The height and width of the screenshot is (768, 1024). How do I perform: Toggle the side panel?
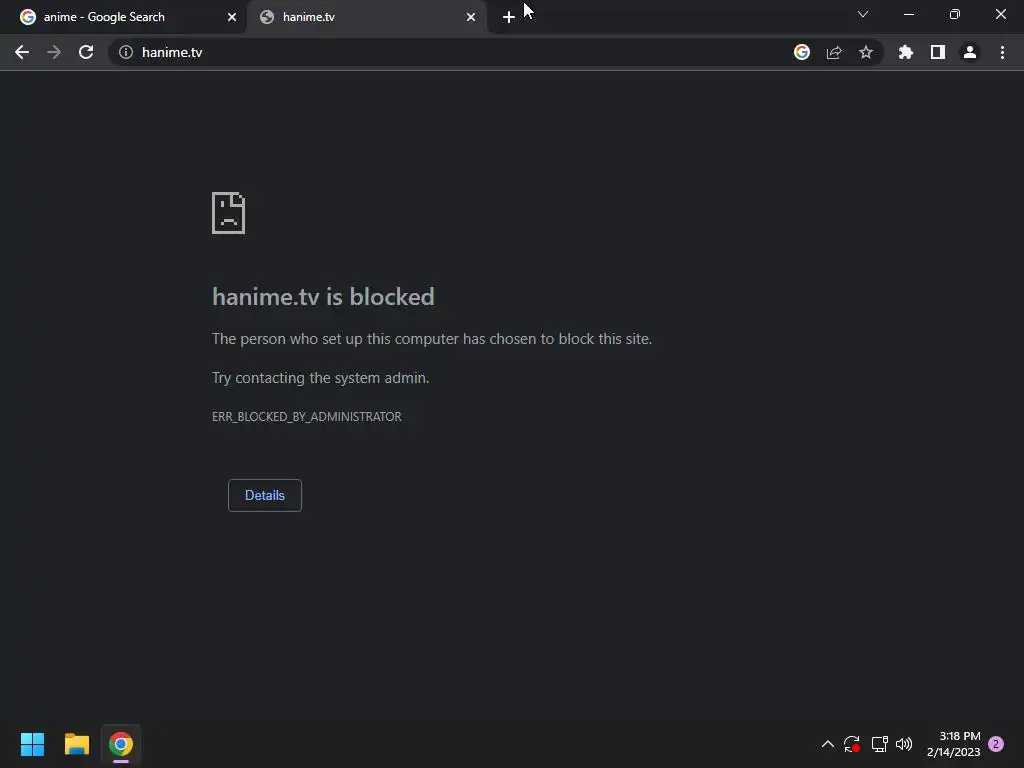point(938,52)
